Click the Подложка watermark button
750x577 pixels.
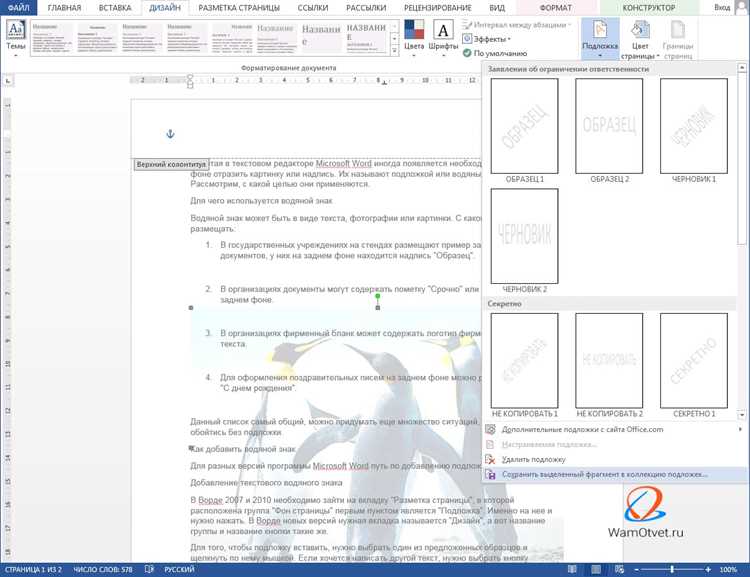tap(600, 39)
